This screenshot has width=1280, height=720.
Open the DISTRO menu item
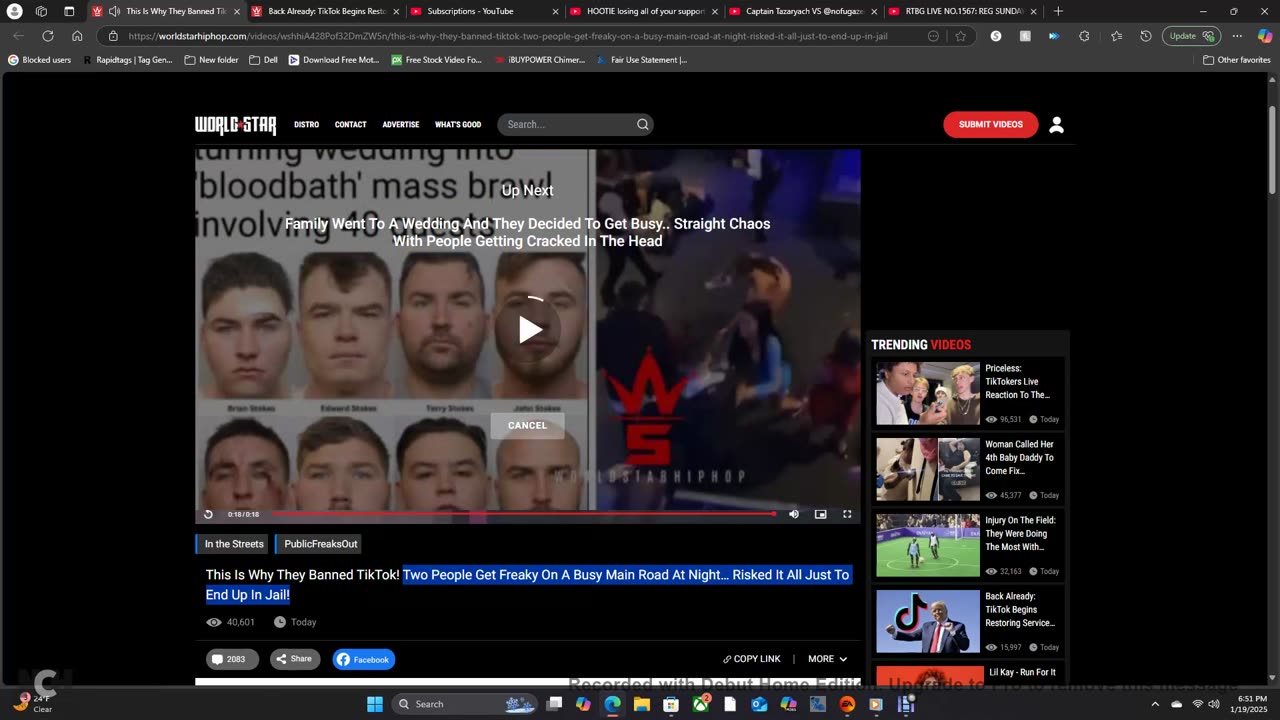[x=307, y=125]
